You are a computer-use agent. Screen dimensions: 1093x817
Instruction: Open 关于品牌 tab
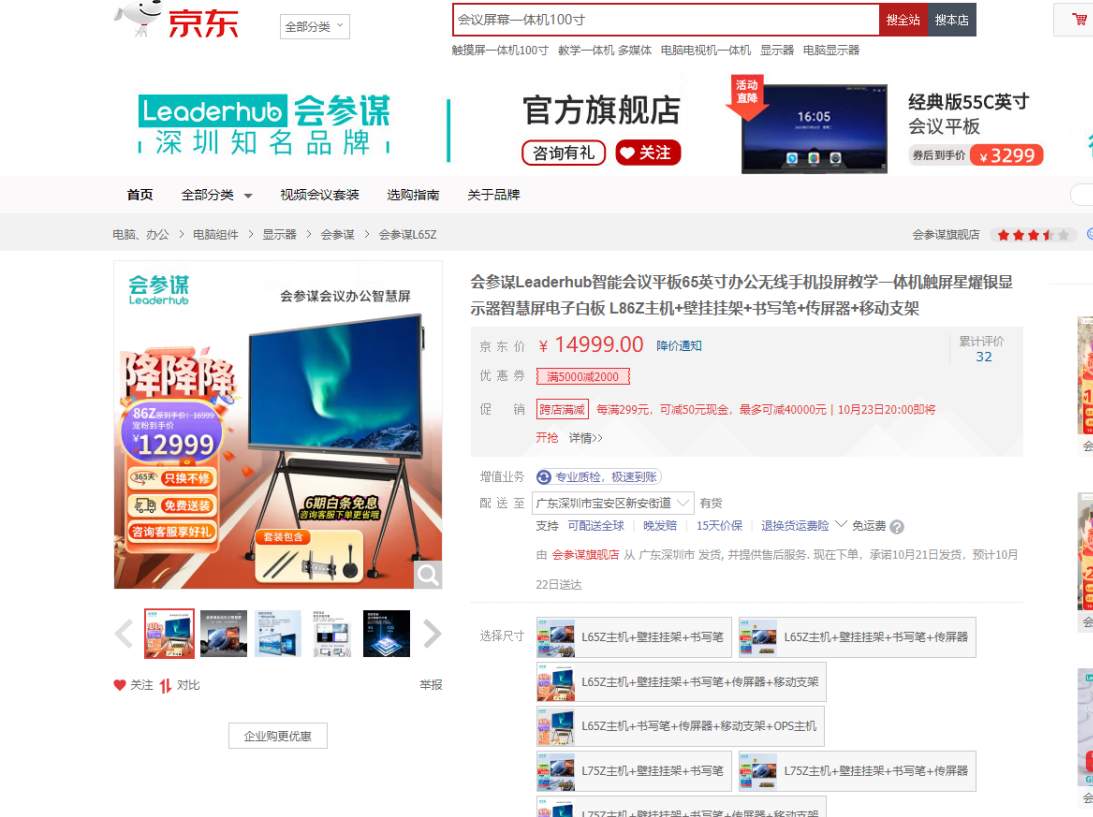494,195
